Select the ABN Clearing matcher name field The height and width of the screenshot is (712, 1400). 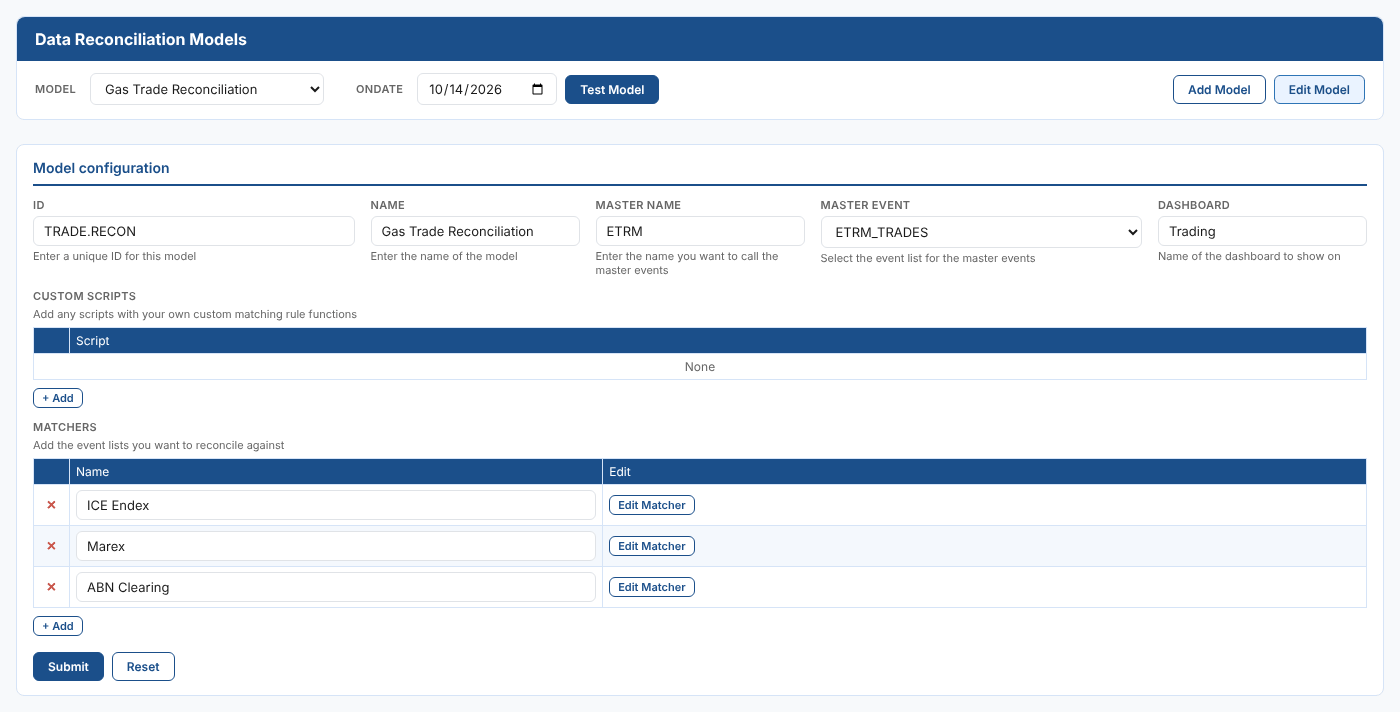pyautogui.click(x=336, y=587)
